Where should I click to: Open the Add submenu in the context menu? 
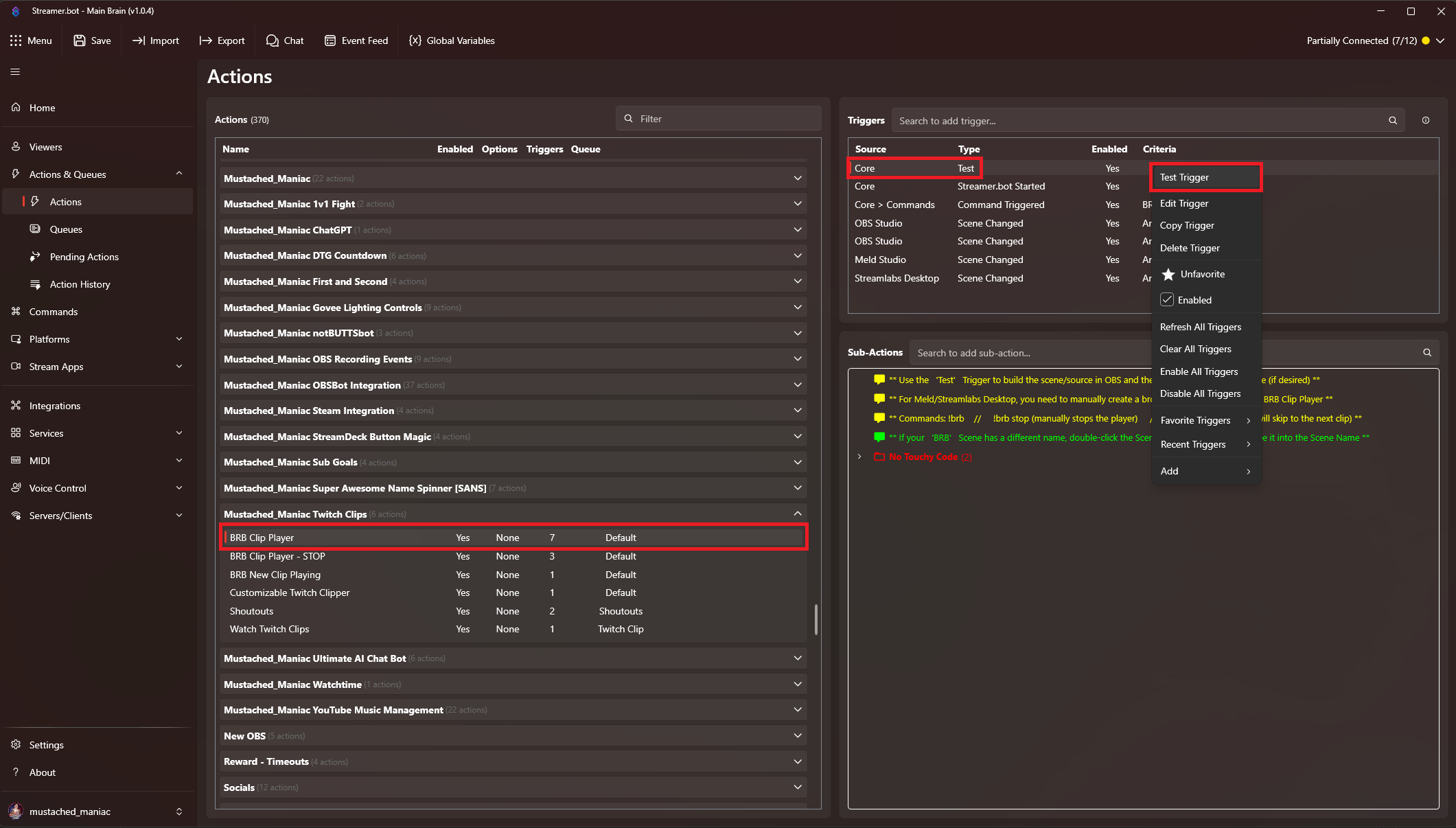tap(1169, 471)
